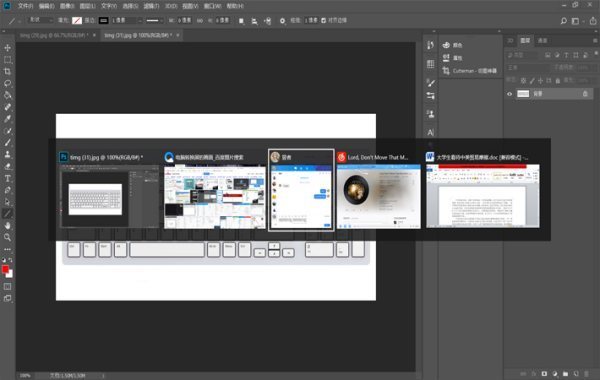
Task: Select the Lasso tool
Action: (7, 83)
